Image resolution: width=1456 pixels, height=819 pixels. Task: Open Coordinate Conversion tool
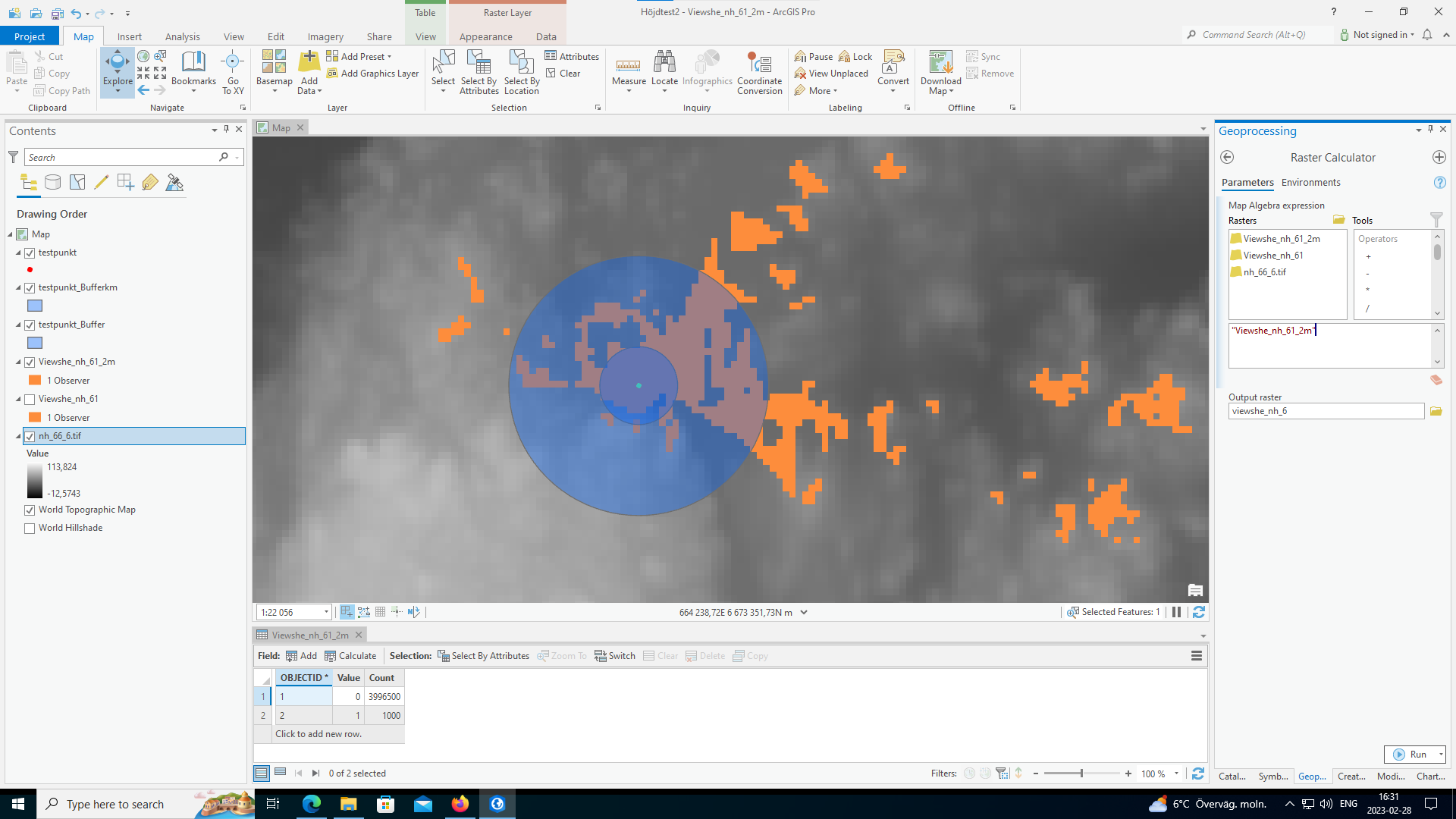point(759,72)
